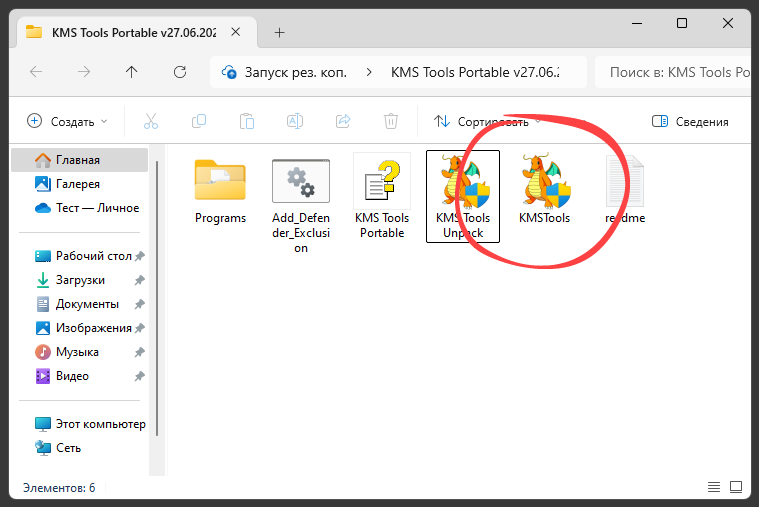Toggle the Сведения details pane
This screenshot has height=507, width=759.
pos(690,121)
